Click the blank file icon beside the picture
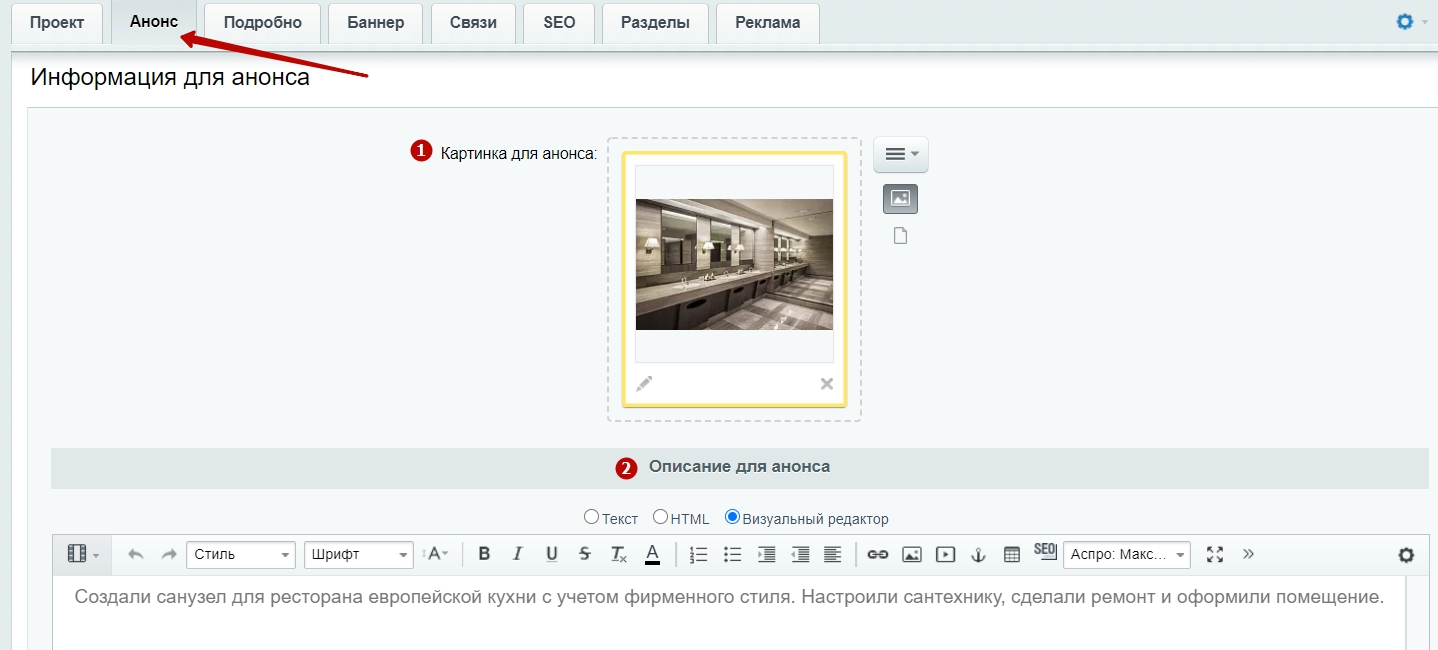 (x=900, y=236)
